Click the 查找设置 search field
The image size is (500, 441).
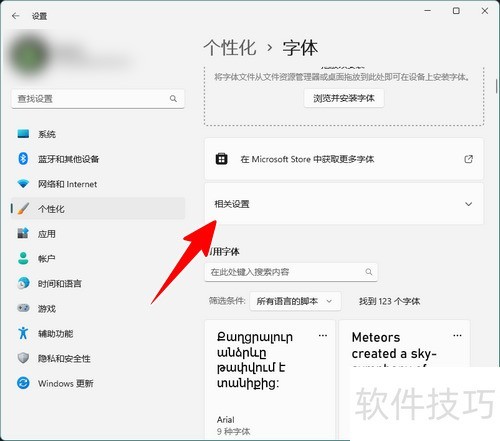[98, 99]
